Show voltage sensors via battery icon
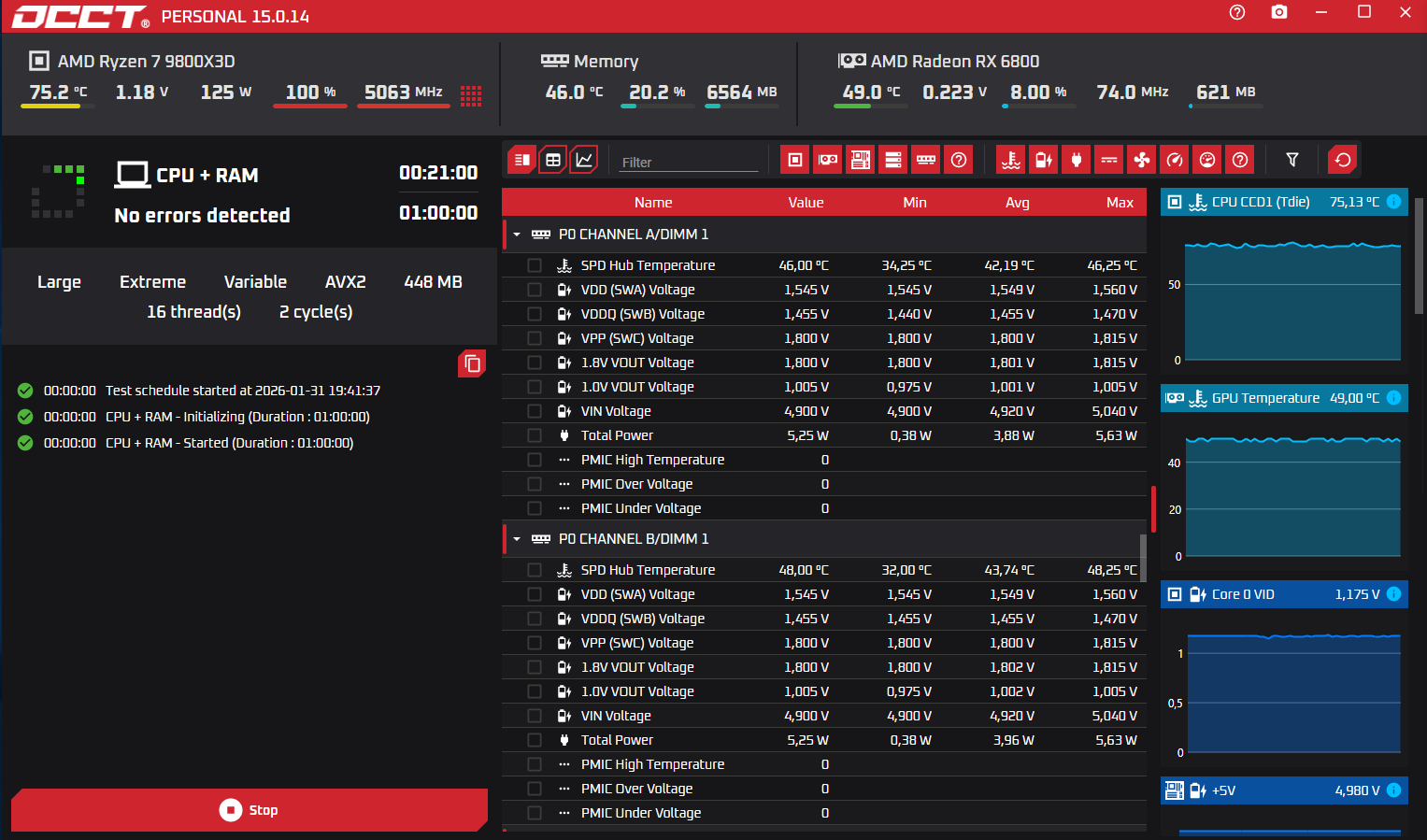This screenshot has height=840, width=1427. pyautogui.click(x=1044, y=160)
